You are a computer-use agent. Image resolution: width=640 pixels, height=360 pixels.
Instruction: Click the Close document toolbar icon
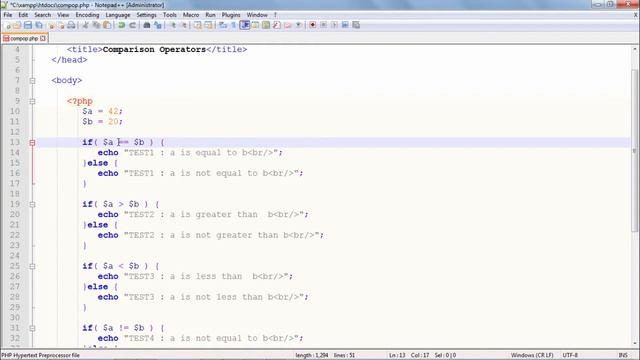pyautogui.click(x=51, y=25)
